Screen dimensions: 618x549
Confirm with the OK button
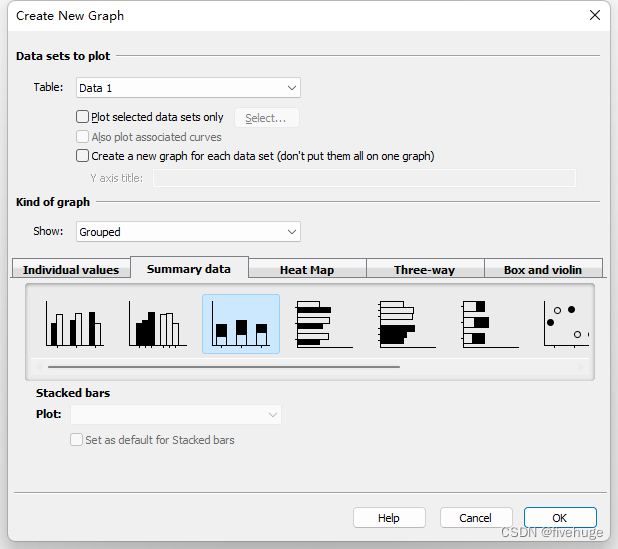click(x=560, y=517)
